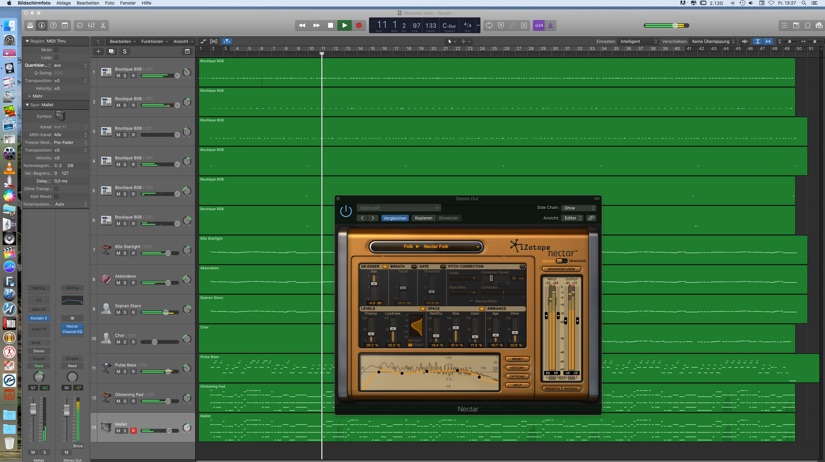Image resolution: width=825 pixels, height=462 pixels.
Task: Click the Chor track volume slider
Action: 160,342
